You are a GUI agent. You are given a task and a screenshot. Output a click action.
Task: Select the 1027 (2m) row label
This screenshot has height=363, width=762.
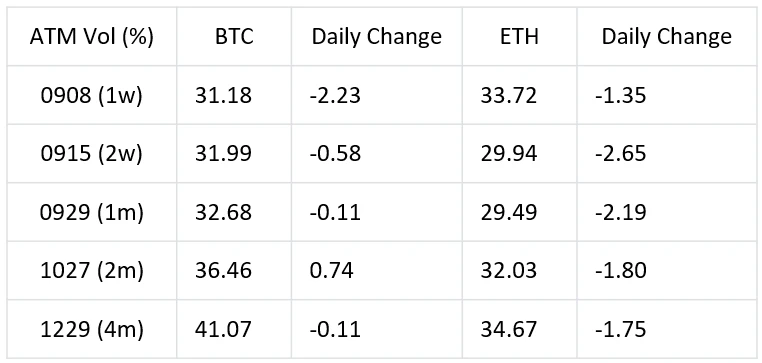91,271
